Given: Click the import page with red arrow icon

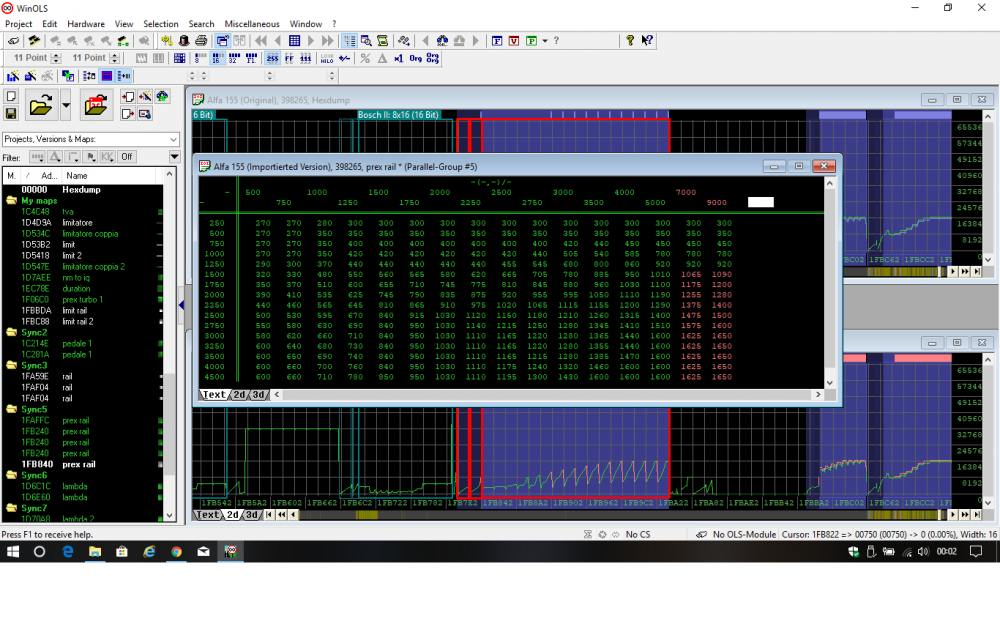Looking at the screenshot, I should [x=128, y=96].
